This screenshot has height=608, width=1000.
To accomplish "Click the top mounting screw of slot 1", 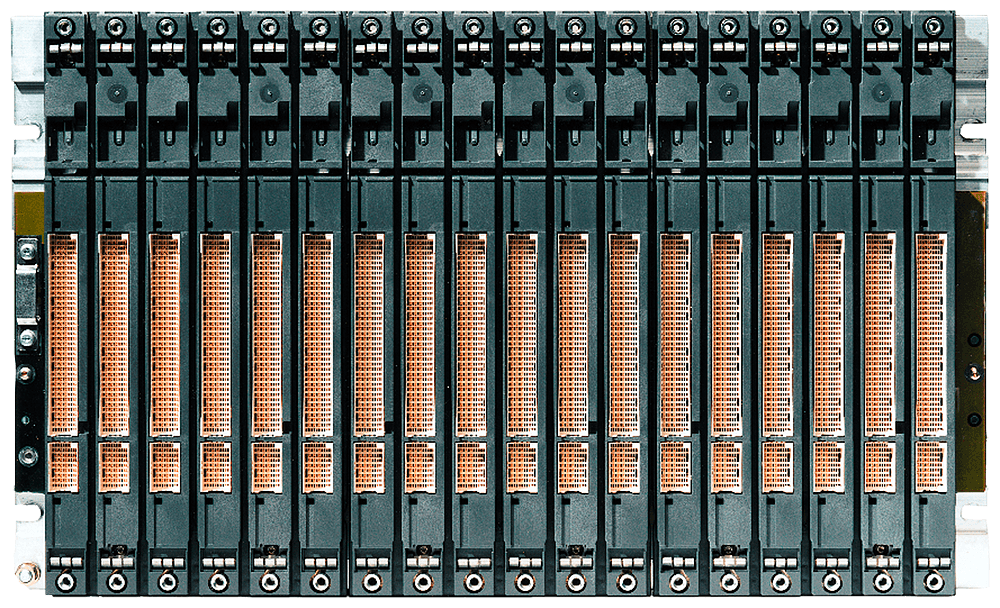I will 65,27.
